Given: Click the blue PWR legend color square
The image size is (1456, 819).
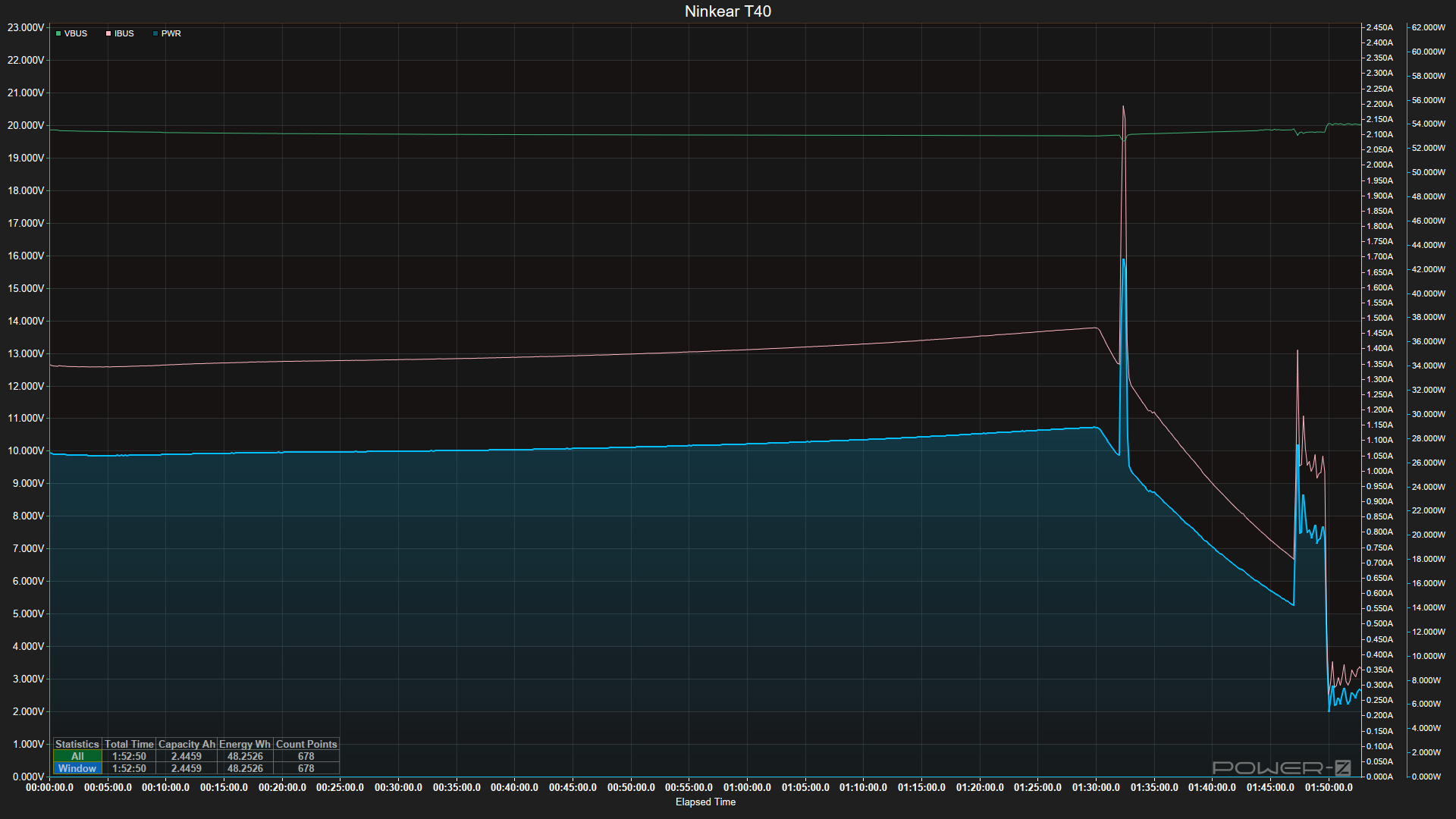Looking at the screenshot, I should click(x=155, y=33).
